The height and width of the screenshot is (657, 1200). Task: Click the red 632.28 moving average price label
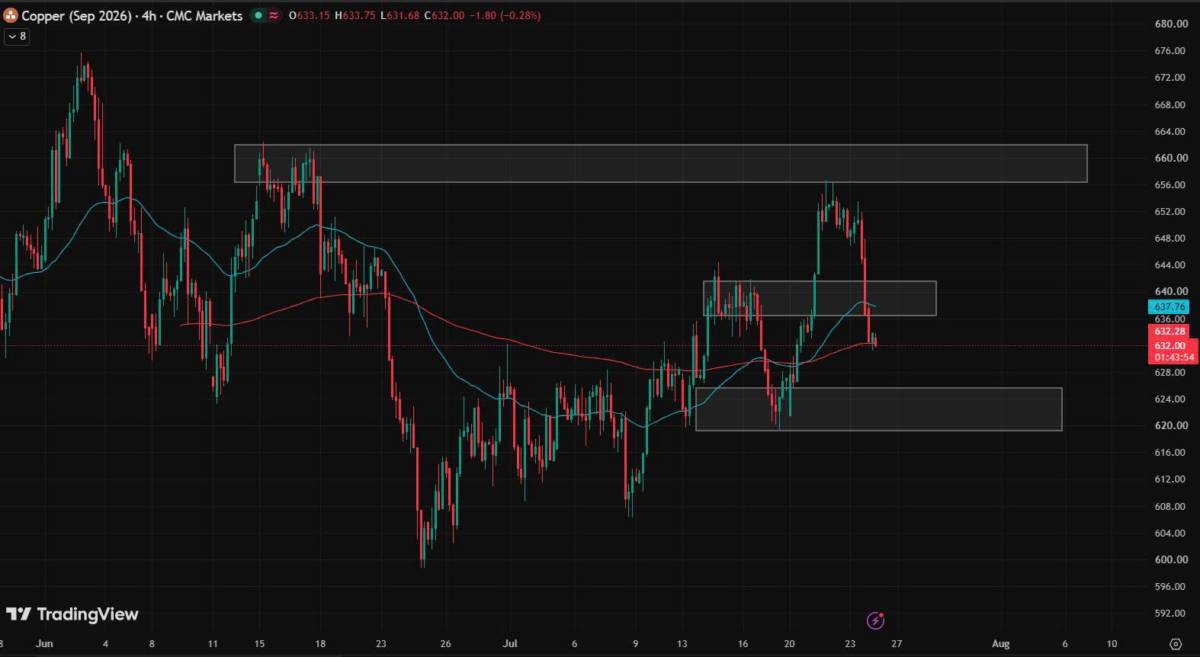[x=1169, y=331]
